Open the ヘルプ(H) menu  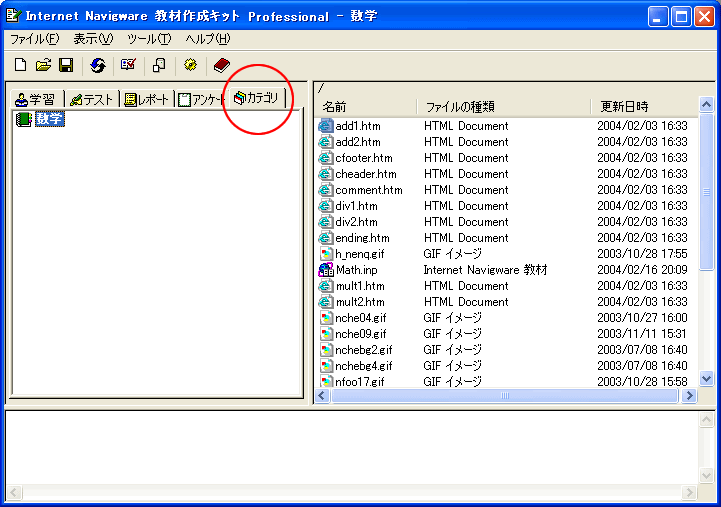(208, 39)
